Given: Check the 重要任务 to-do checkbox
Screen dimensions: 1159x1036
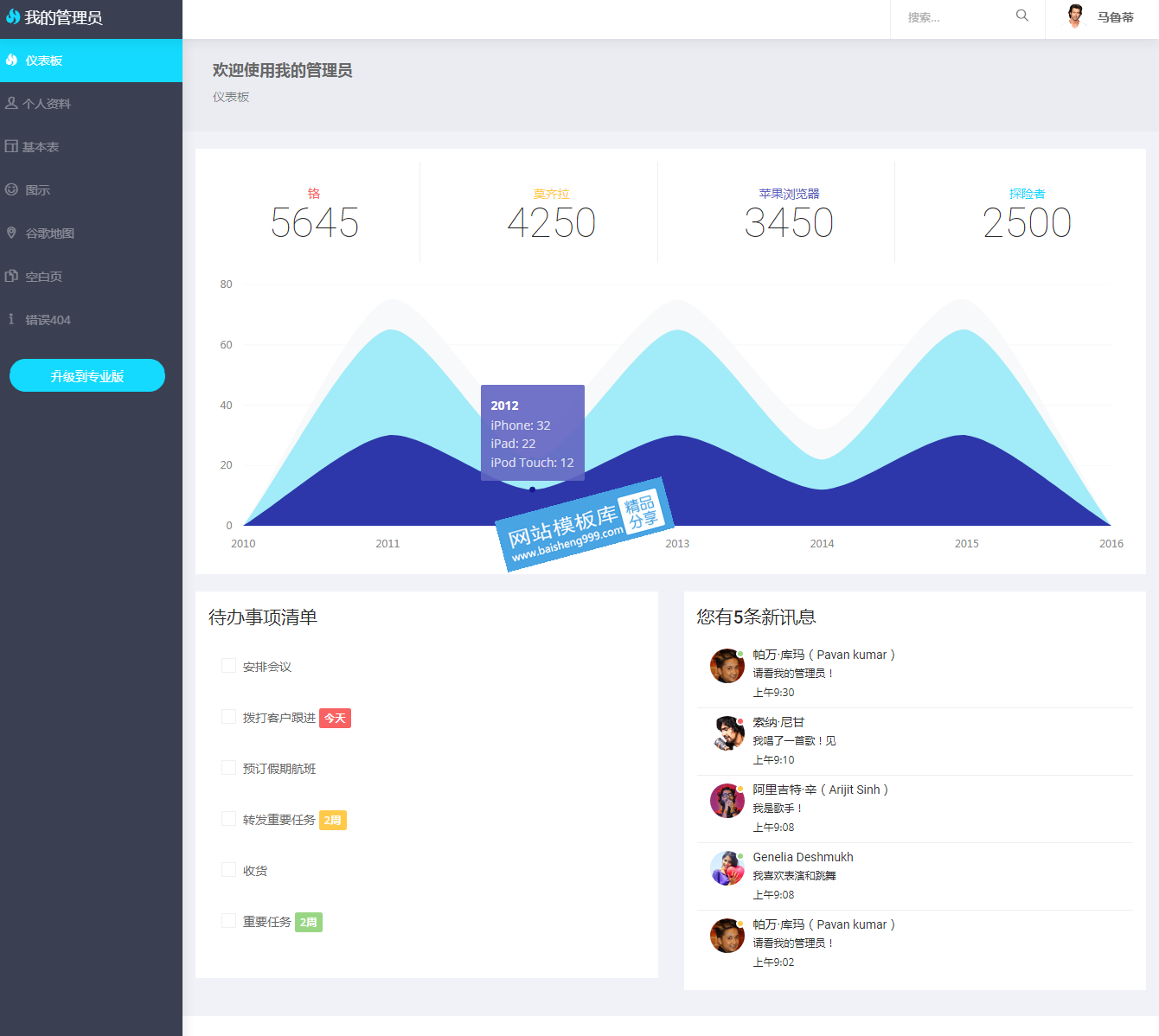Looking at the screenshot, I should point(228,921).
